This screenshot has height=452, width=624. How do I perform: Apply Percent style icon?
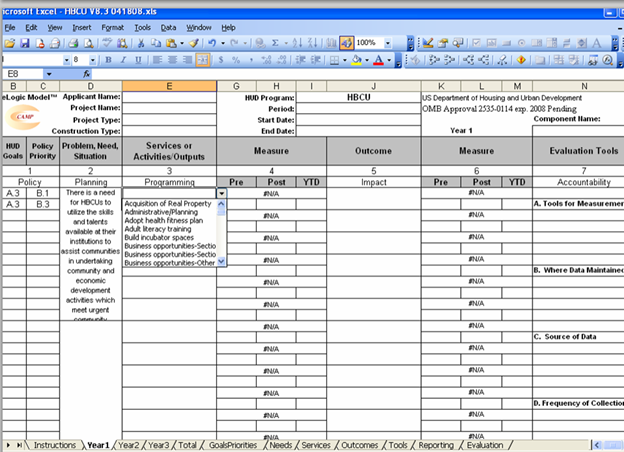coord(236,60)
